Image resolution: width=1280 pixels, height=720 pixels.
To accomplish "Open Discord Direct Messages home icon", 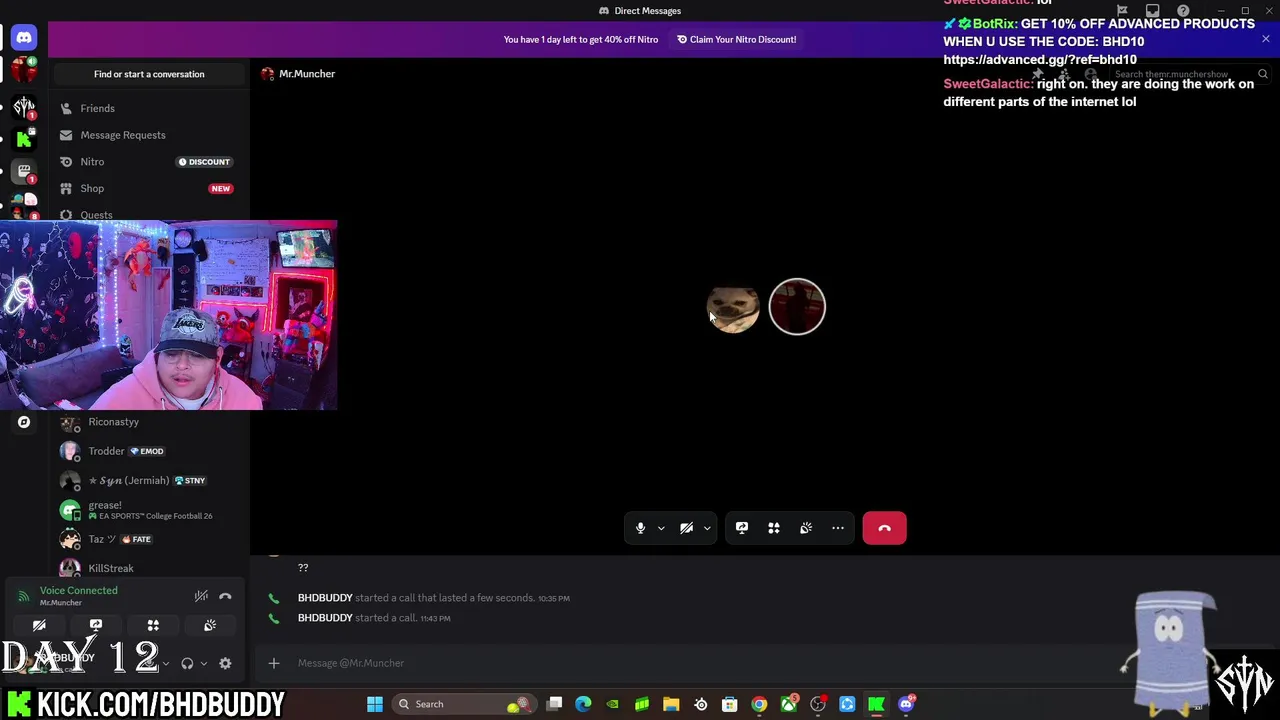I will (24, 37).
